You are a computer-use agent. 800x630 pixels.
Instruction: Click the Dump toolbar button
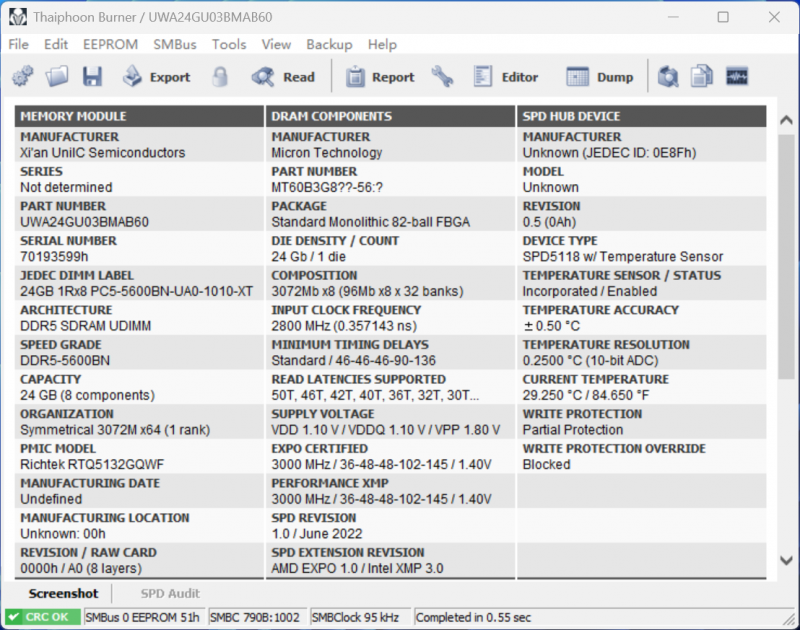(x=601, y=77)
